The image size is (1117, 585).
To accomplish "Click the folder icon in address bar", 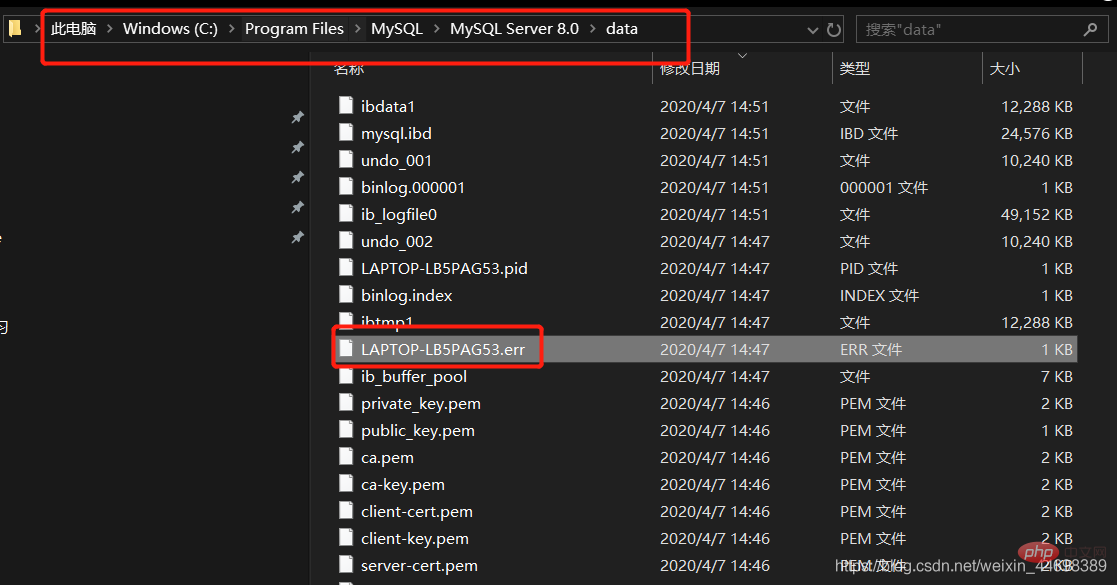I will (15, 29).
